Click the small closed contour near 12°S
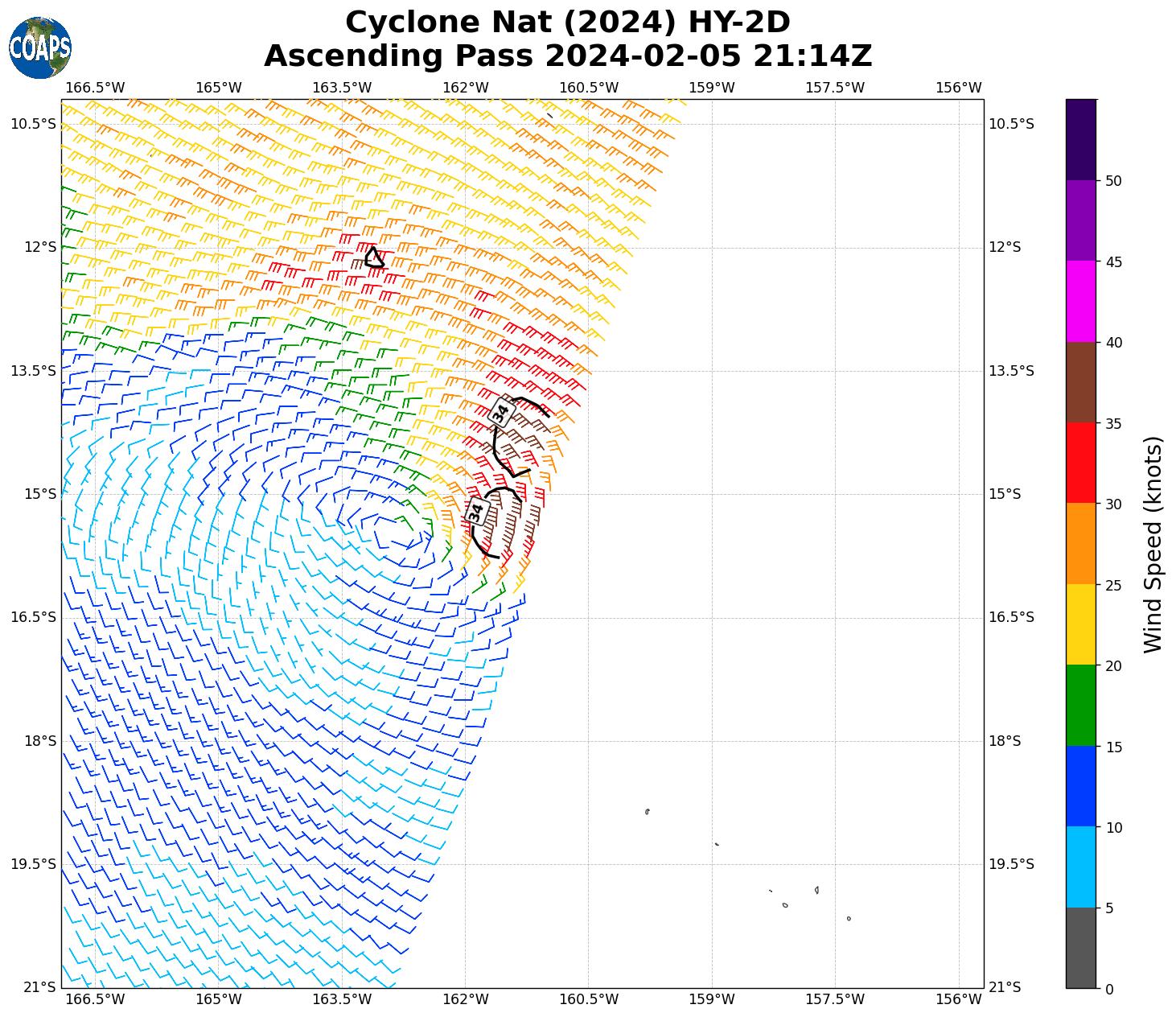1176x1017 pixels. click(x=374, y=258)
